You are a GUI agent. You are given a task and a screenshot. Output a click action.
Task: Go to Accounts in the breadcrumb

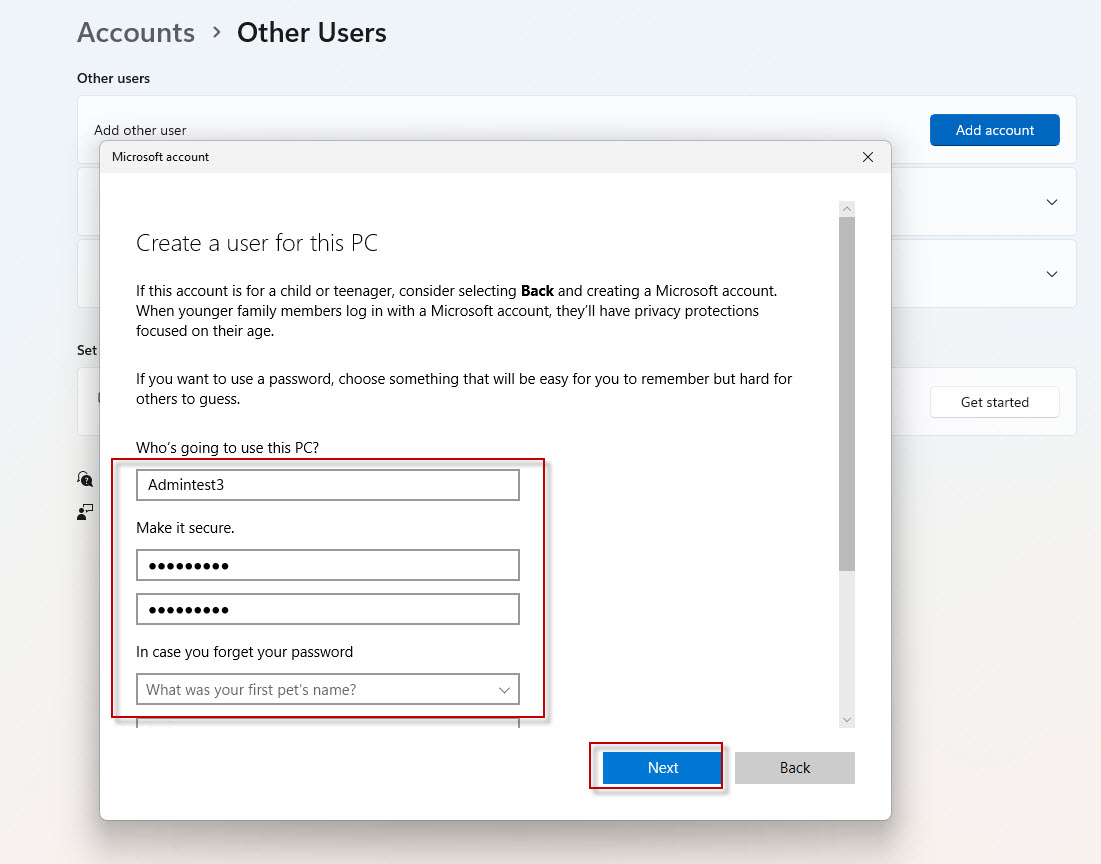(136, 32)
